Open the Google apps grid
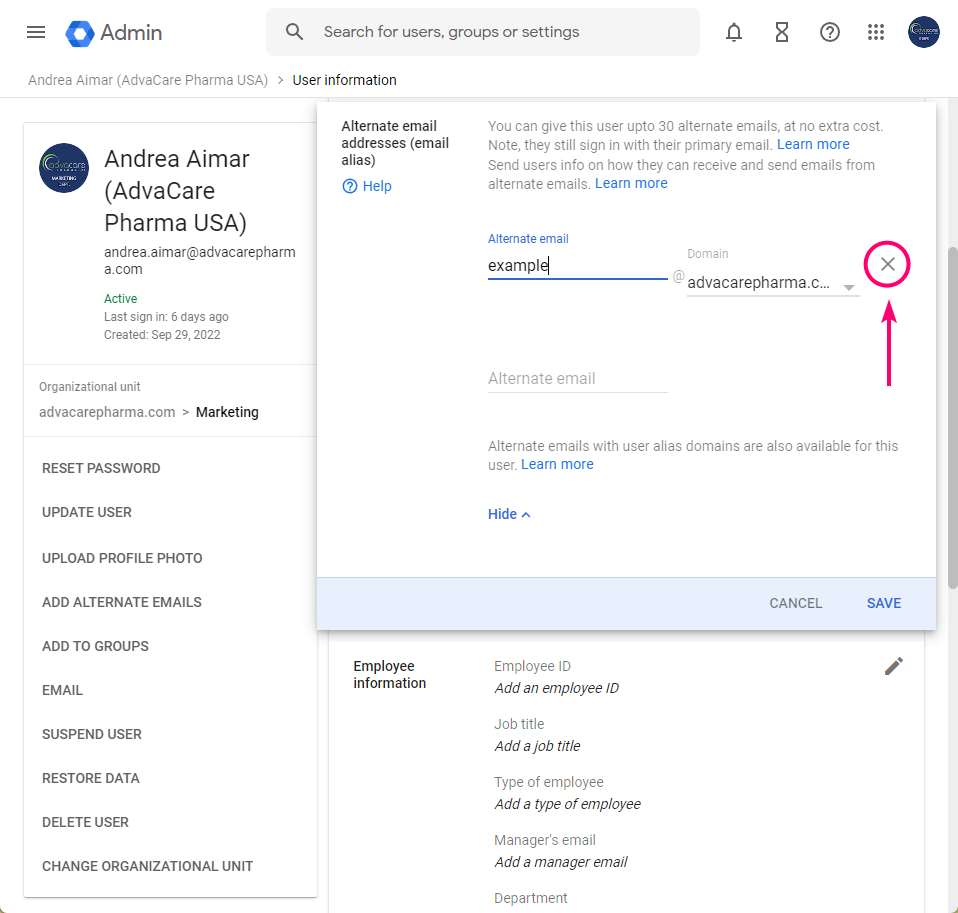 click(x=876, y=32)
